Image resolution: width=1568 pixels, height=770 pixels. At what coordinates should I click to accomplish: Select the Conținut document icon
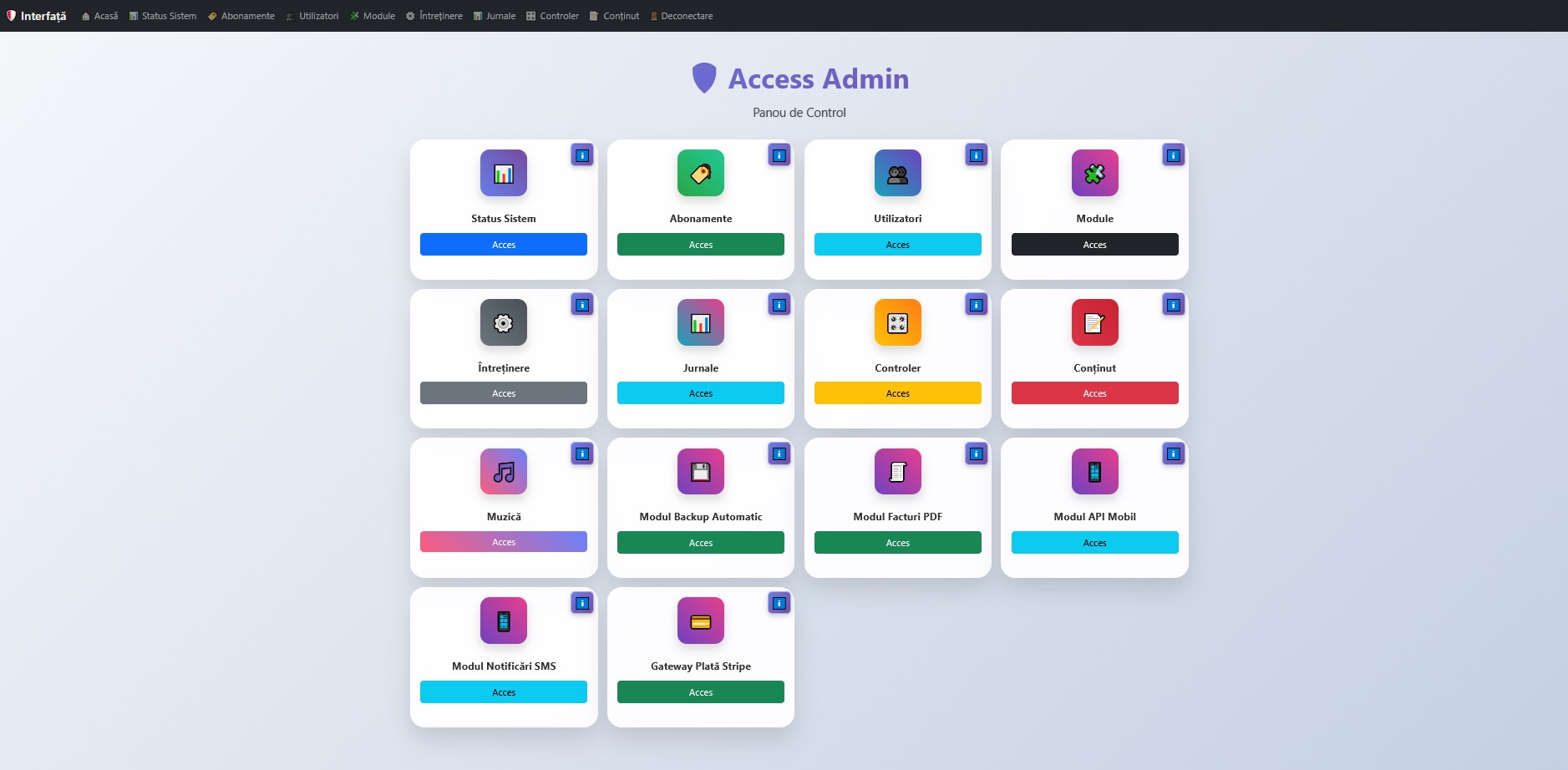1094,322
